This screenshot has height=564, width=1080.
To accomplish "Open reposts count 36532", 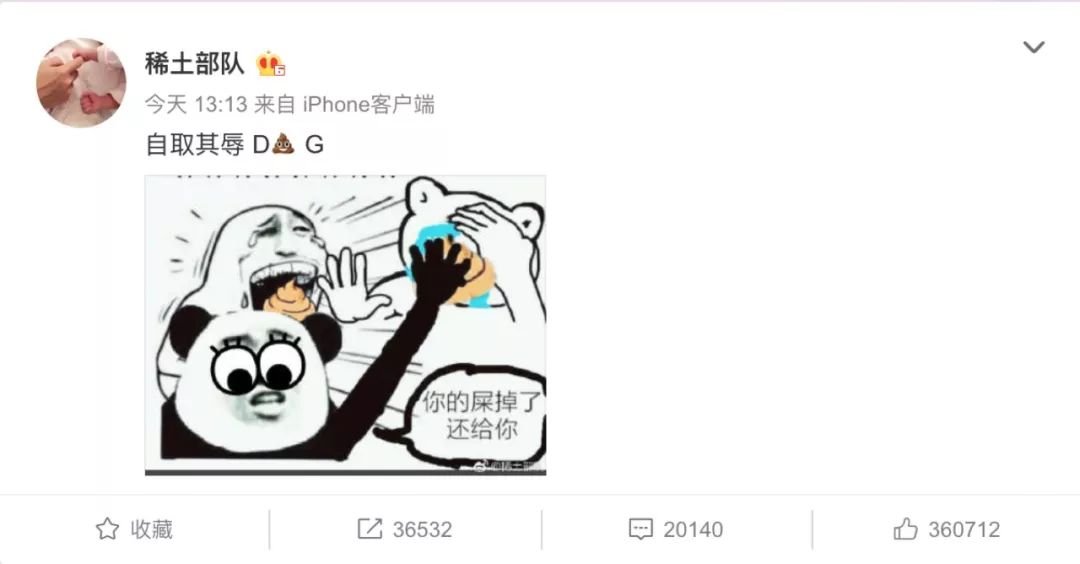I will point(422,530).
